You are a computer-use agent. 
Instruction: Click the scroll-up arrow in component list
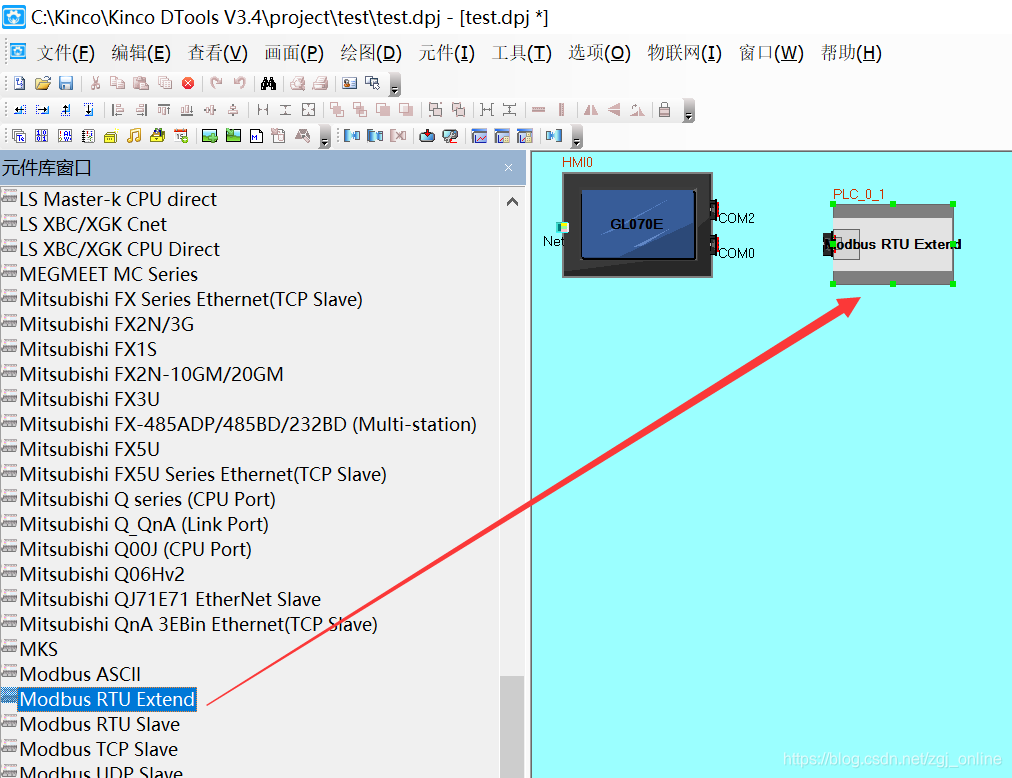[512, 202]
